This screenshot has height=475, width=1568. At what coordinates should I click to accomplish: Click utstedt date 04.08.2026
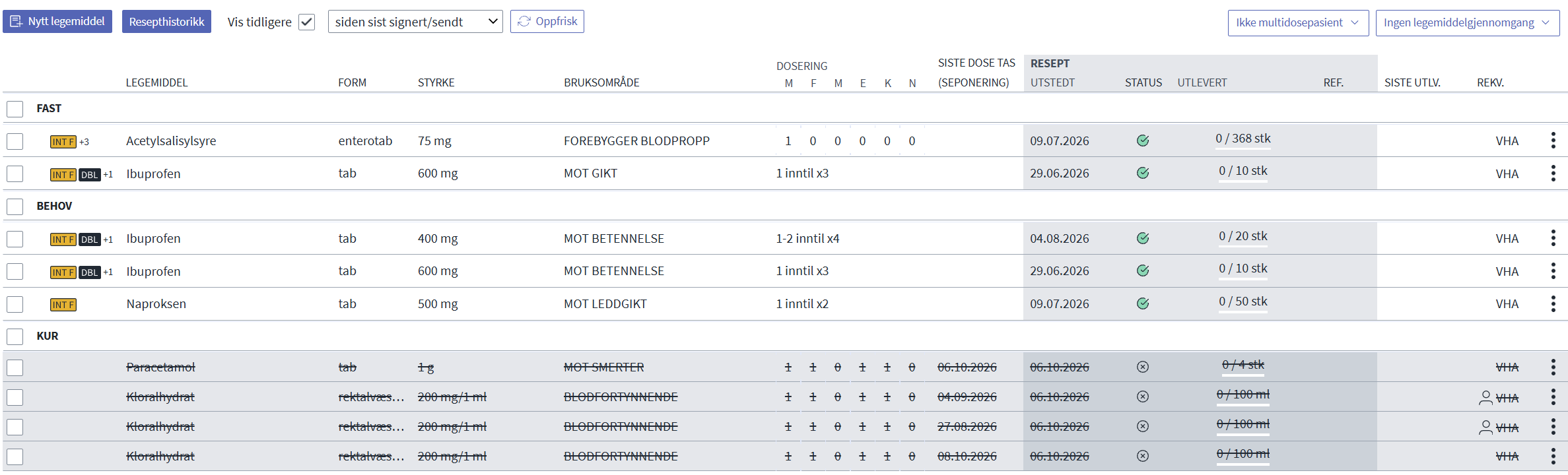pos(1060,238)
